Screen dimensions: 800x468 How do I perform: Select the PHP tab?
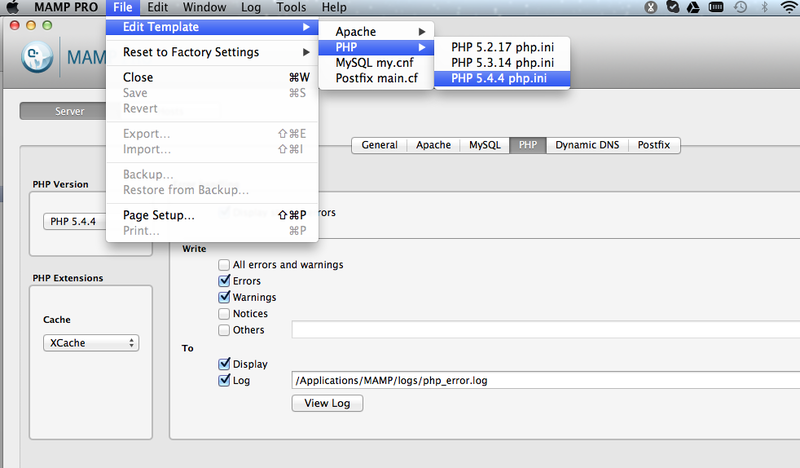tap(528, 145)
